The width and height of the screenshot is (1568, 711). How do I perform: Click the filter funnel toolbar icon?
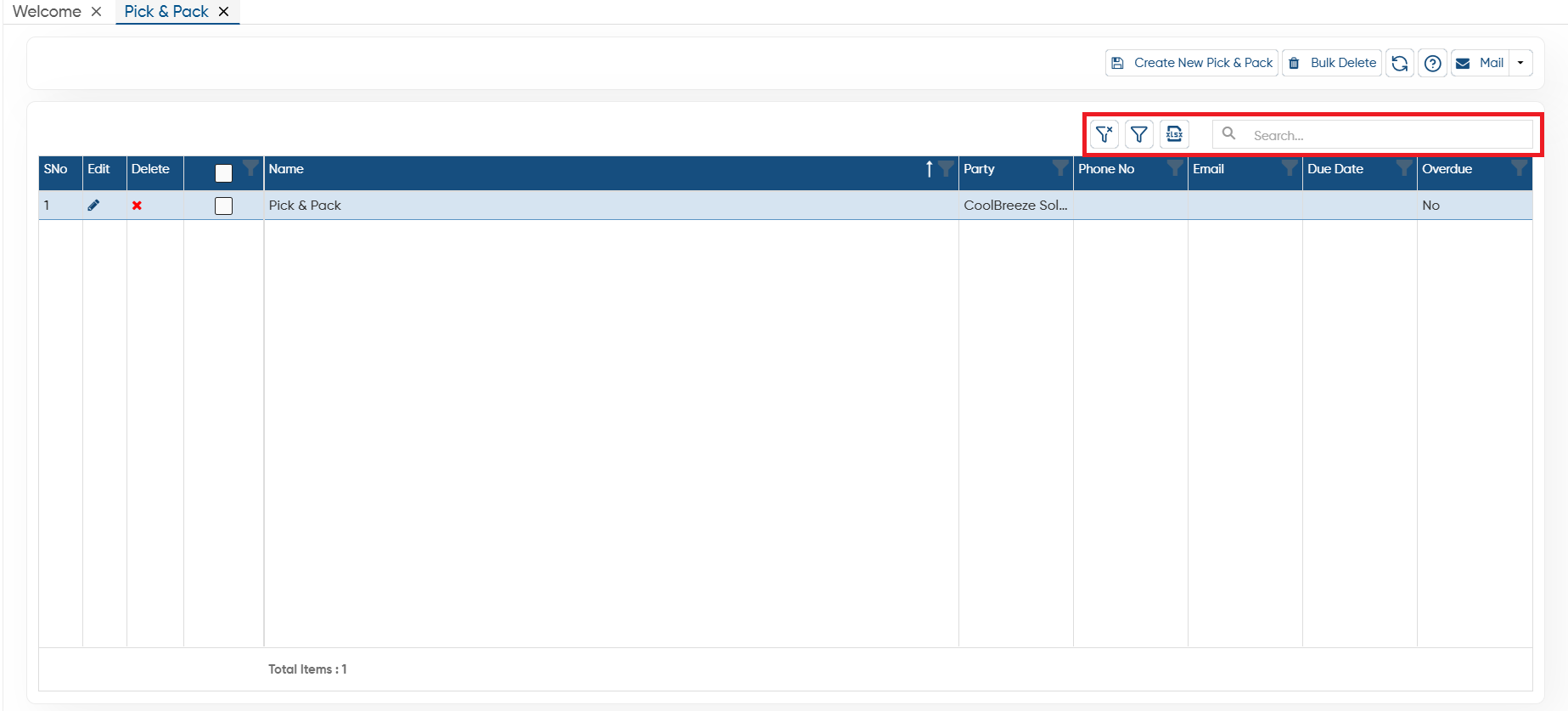(x=1139, y=134)
